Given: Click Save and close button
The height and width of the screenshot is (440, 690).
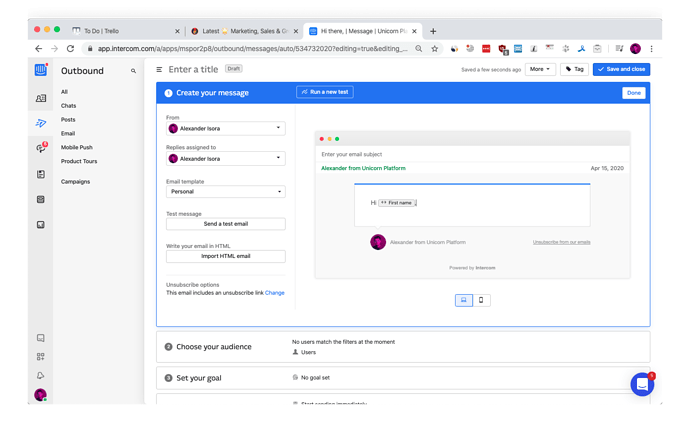Looking at the screenshot, I should [620, 69].
